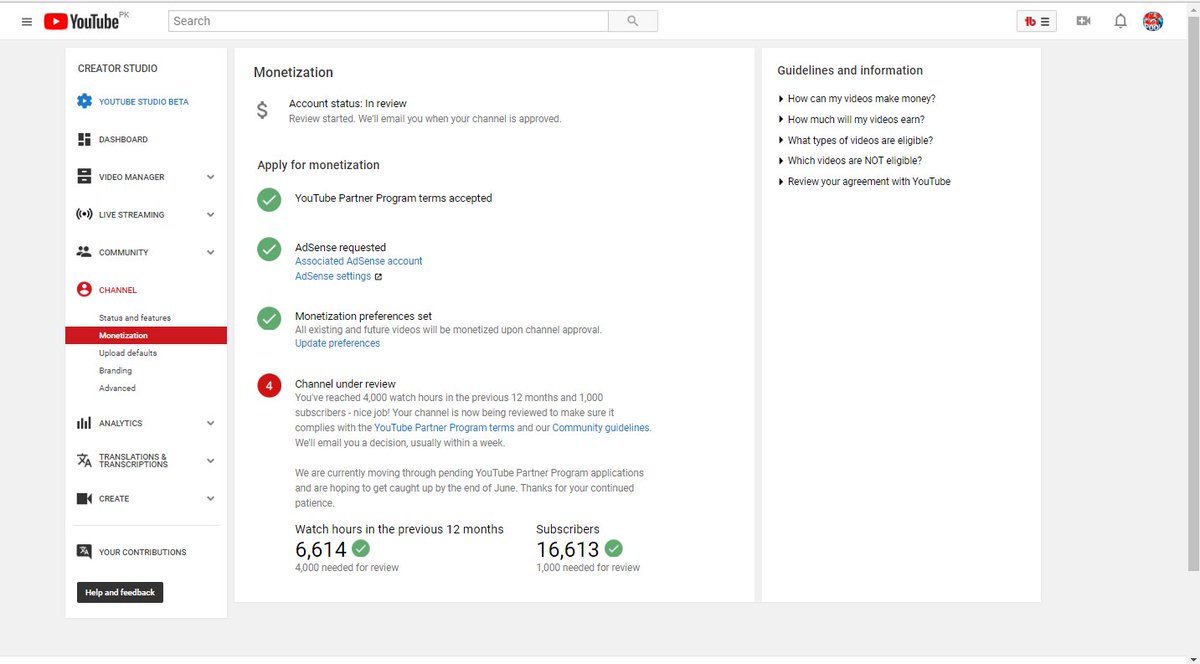This screenshot has width=1200, height=664.
Task: Click the Community people icon
Action: [84, 252]
